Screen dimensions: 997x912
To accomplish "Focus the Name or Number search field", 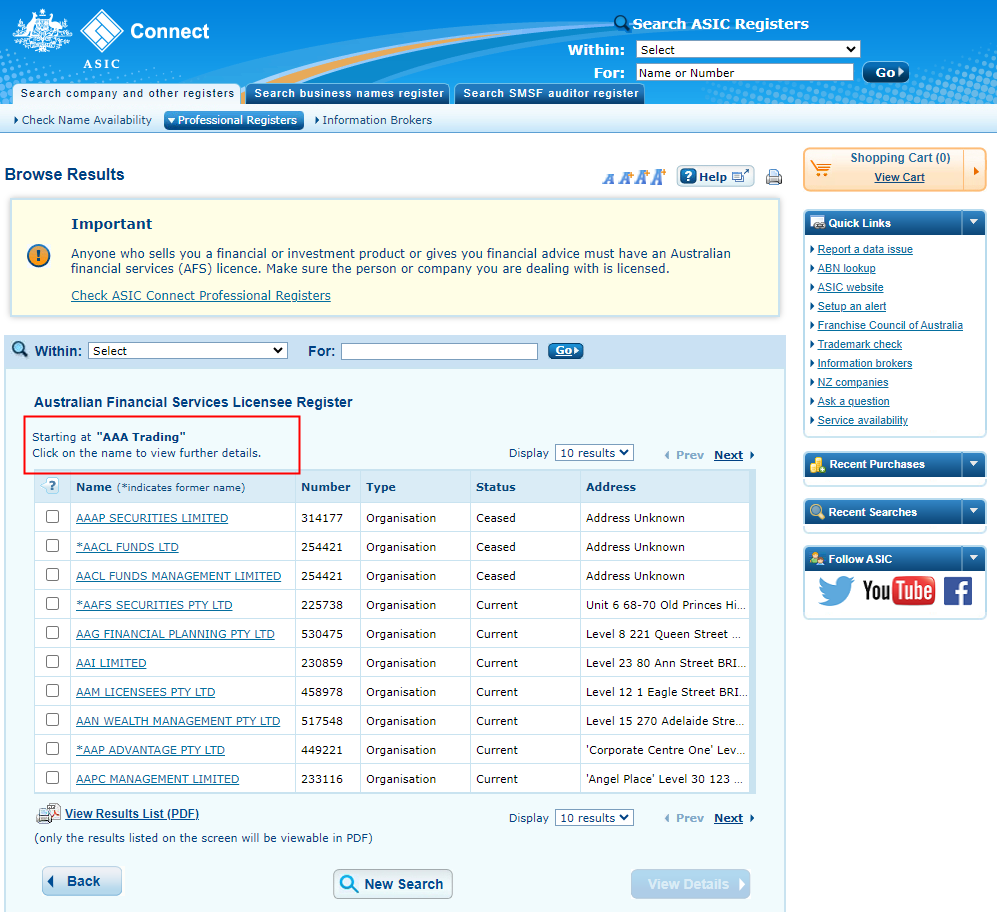I will coord(745,73).
